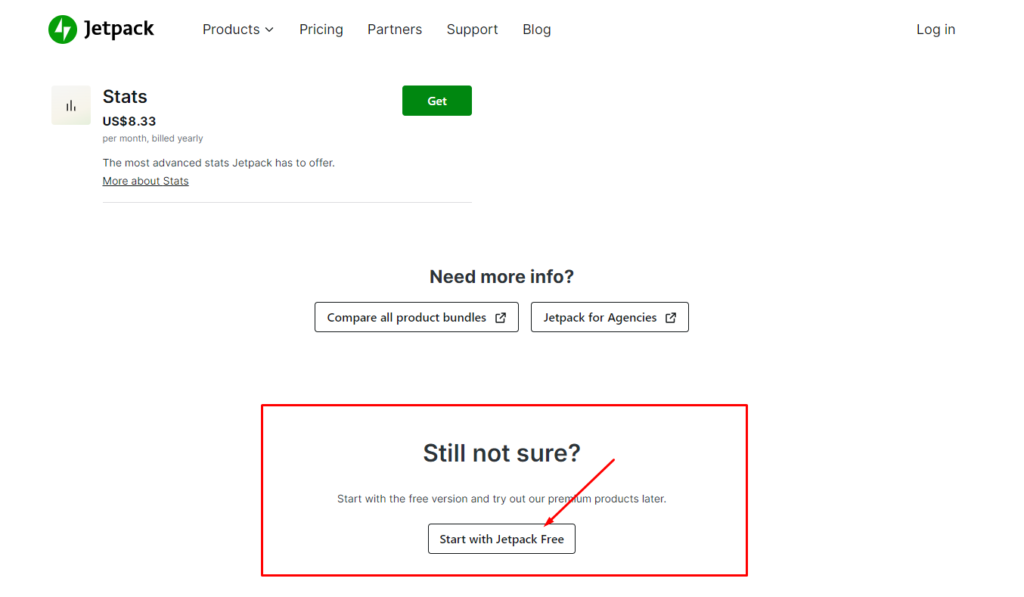
Task: Visit the Support page
Action: [x=472, y=29]
